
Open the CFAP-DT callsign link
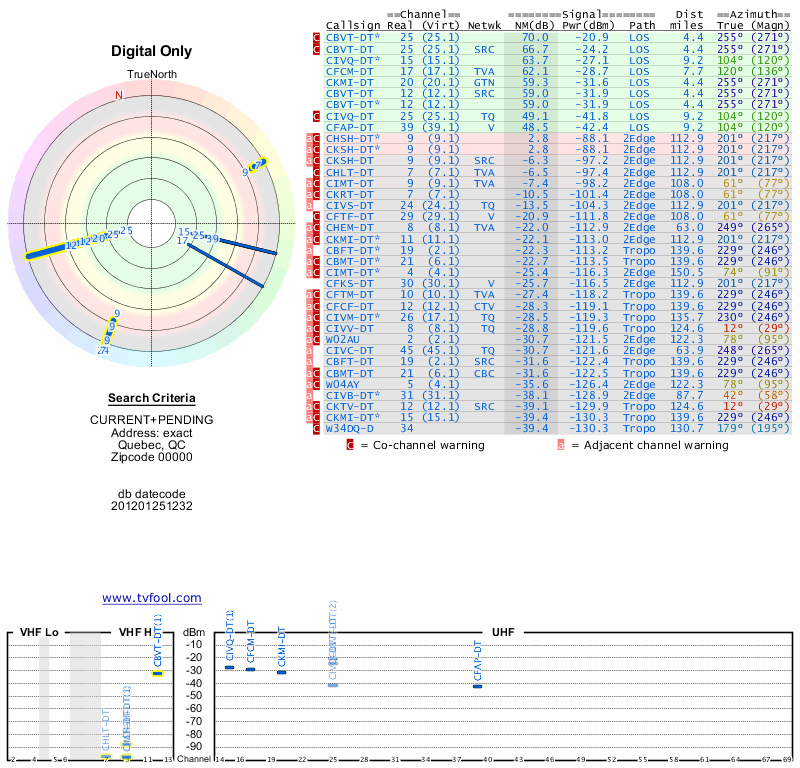click(350, 127)
